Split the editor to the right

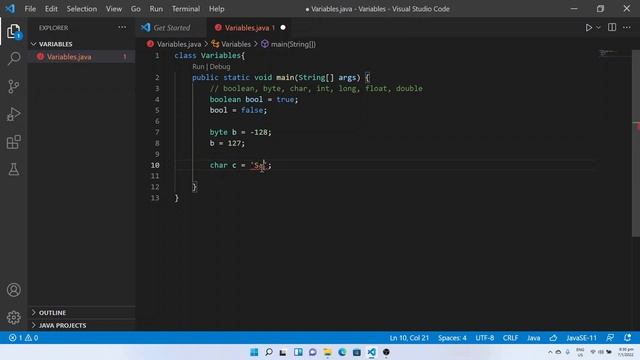(x=612, y=27)
